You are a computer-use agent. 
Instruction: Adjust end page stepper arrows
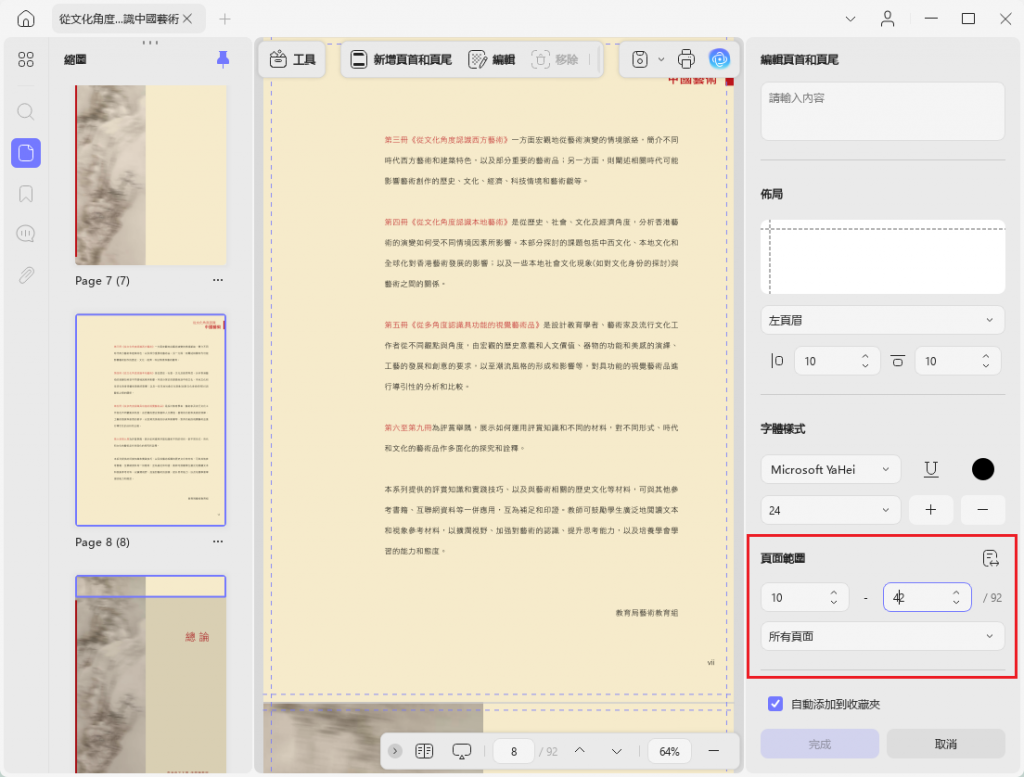click(x=956, y=597)
